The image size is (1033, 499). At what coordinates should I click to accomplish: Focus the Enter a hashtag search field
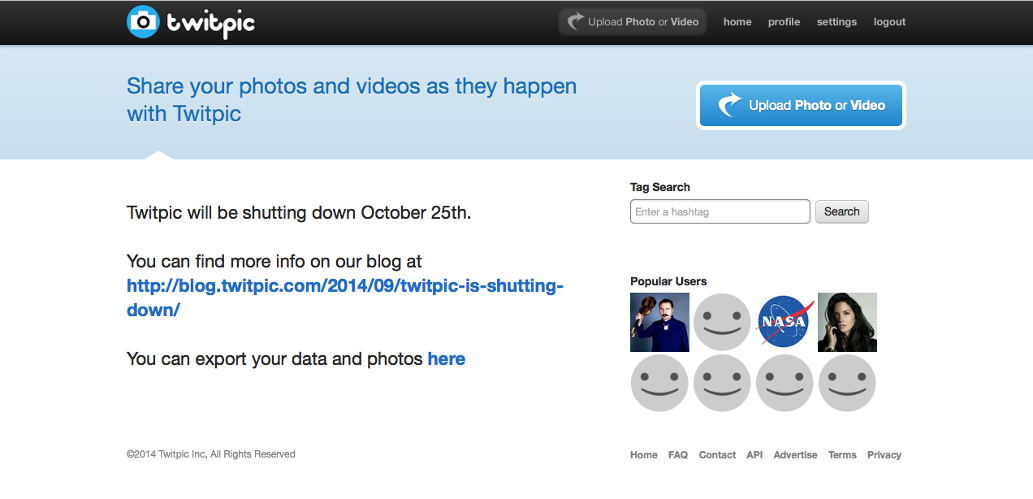click(719, 212)
